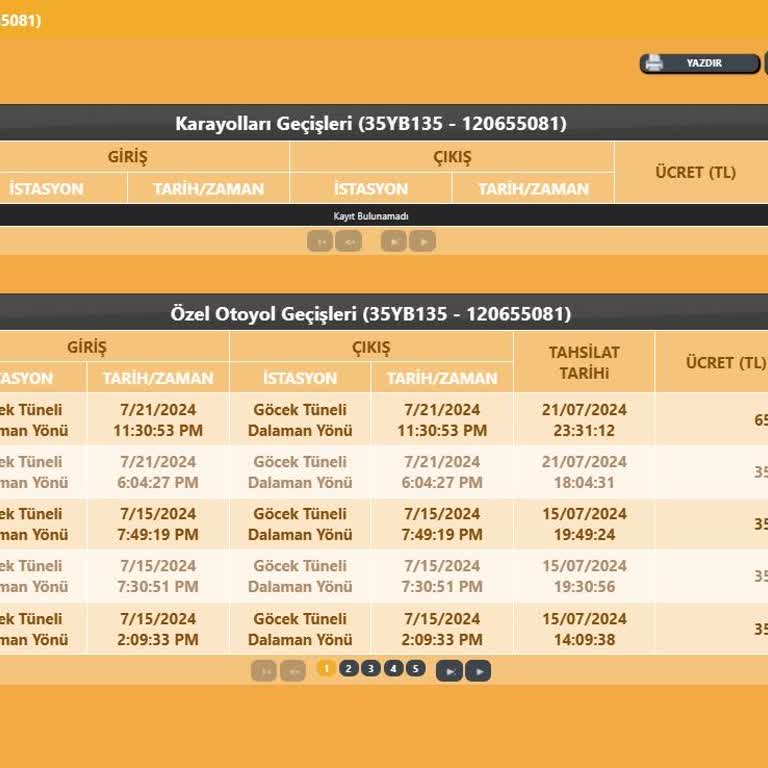Click the Karayolları Geçişleri table title bar

(384, 123)
